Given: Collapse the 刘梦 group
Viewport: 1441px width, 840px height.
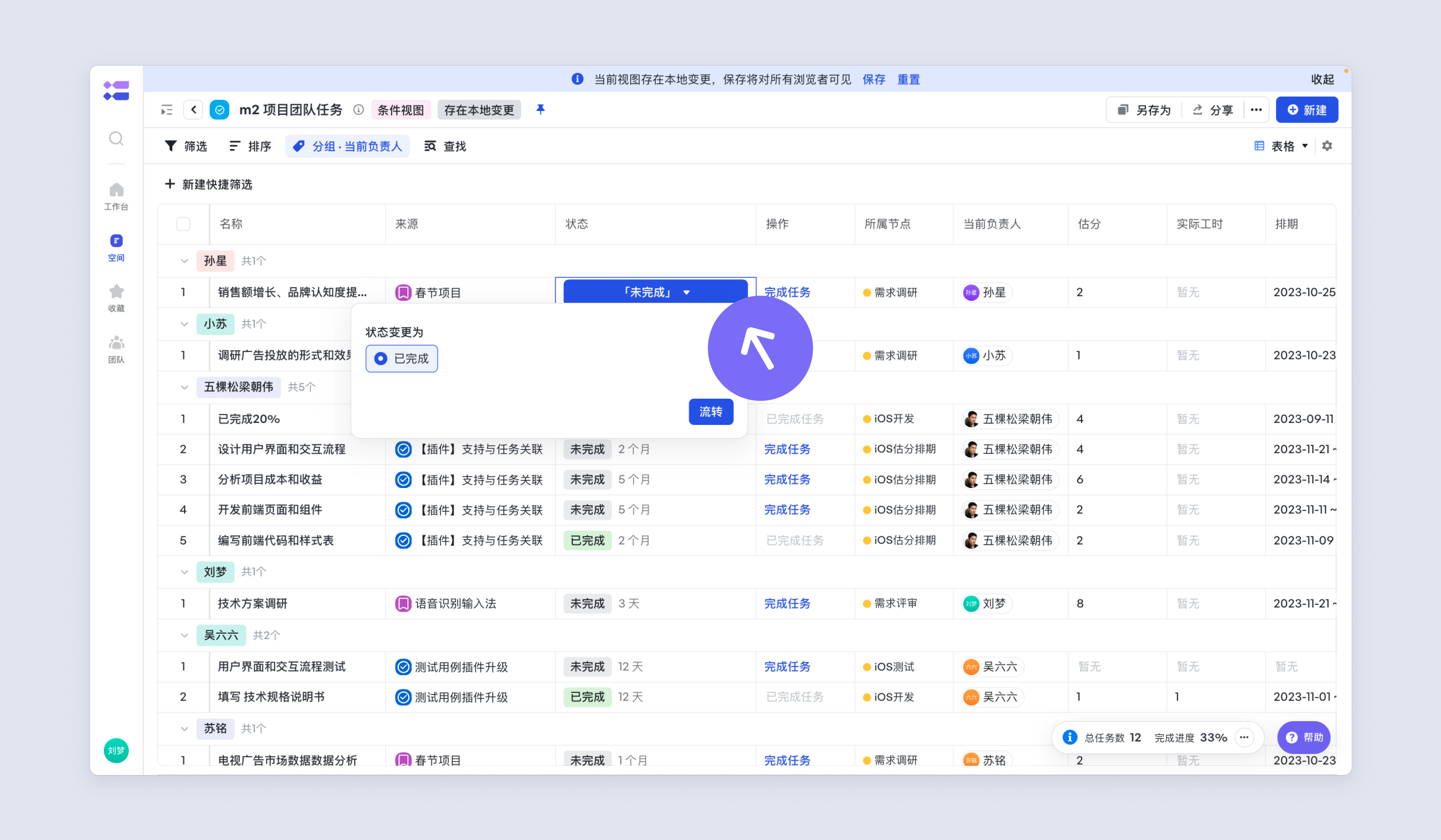Looking at the screenshot, I should [x=184, y=572].
